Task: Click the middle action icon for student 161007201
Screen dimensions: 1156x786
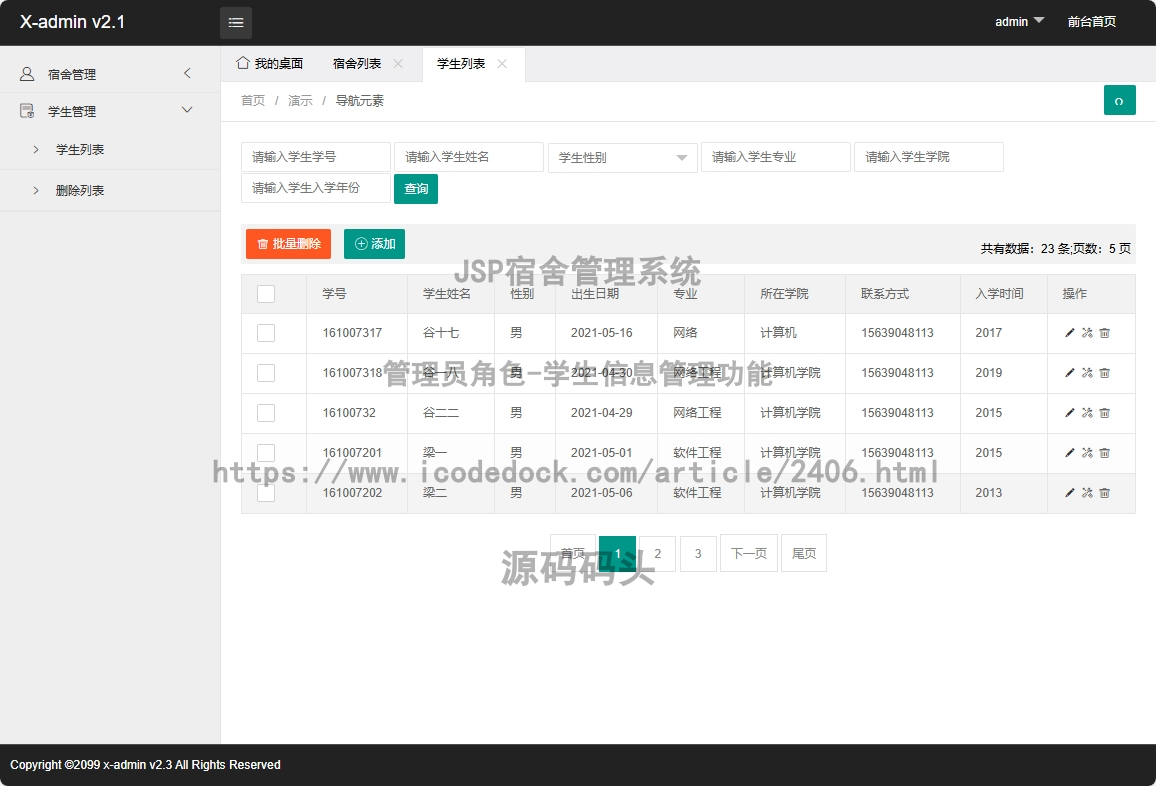Action: click(x=1087, y=452)
